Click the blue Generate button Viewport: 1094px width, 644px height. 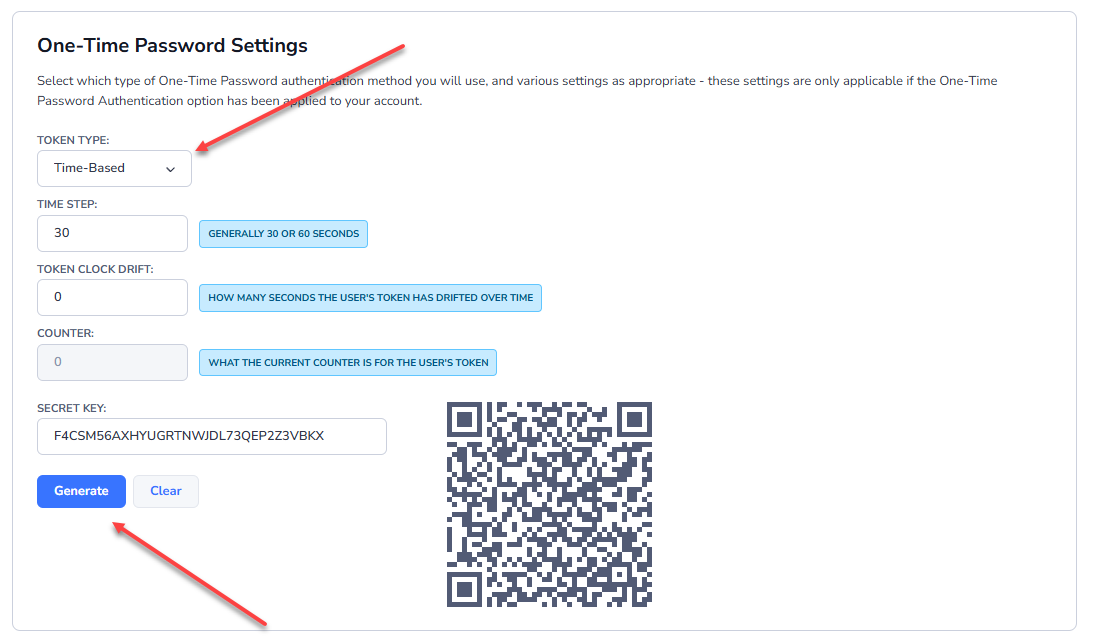pos(81,491)
